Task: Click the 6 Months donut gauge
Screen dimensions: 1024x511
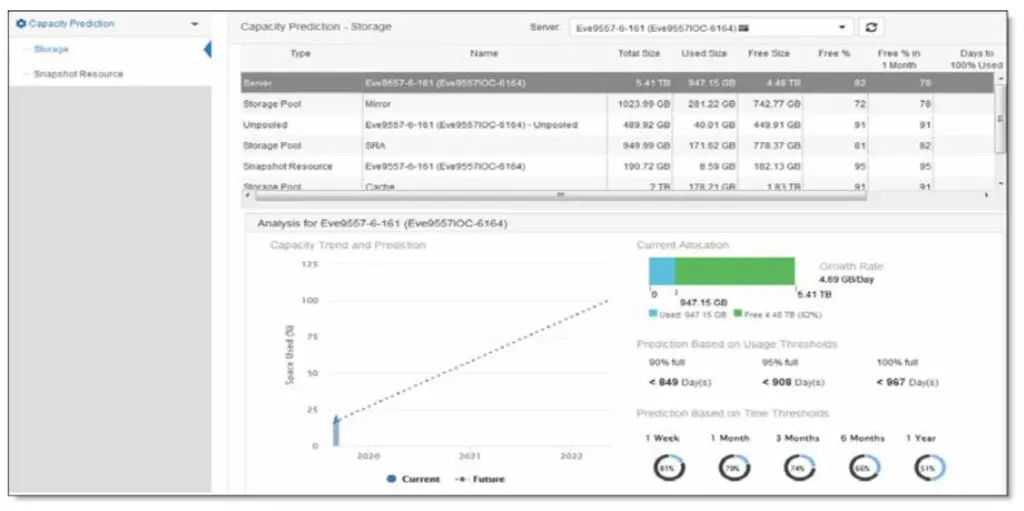Action: point(865,468)
